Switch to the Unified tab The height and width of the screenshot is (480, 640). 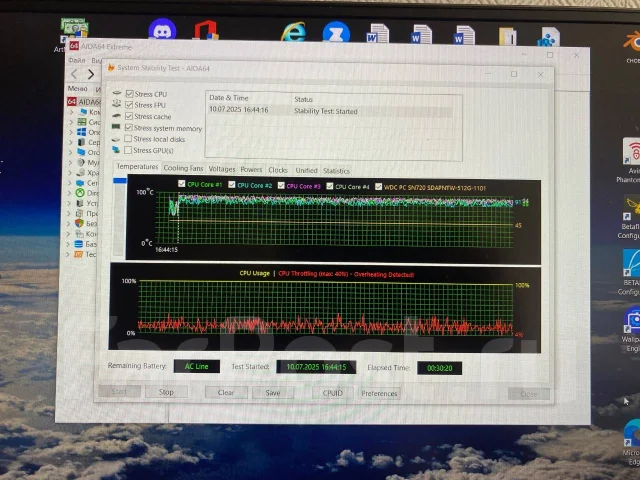click(306, 170)
